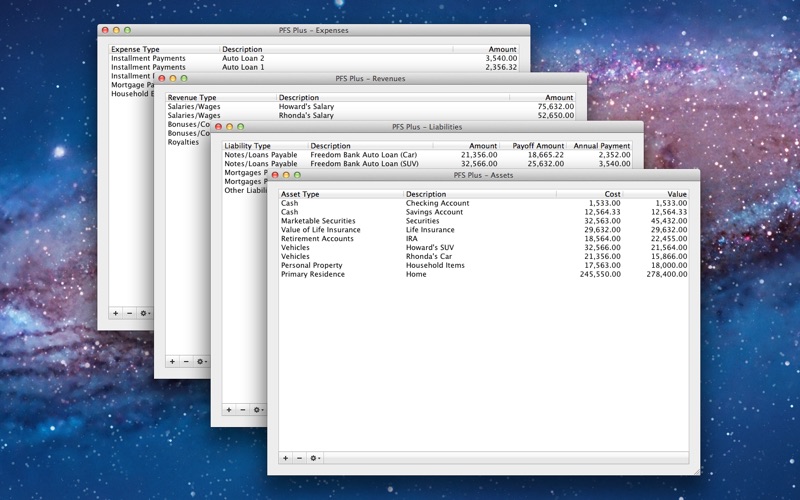Delete liability using the minus button
The image size is (800, 500).
coord(243,409)
